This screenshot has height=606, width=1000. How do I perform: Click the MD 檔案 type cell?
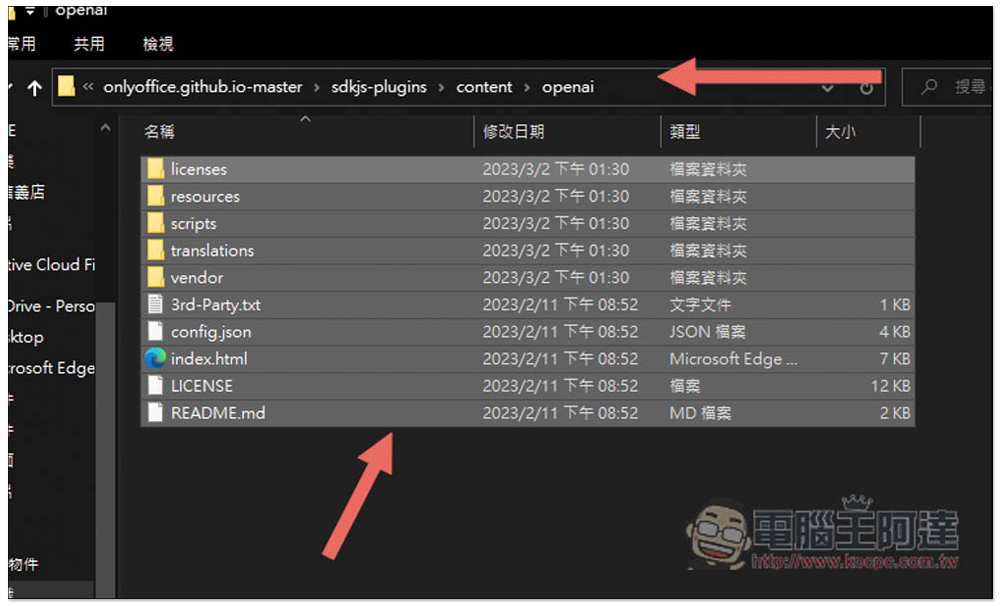[x=700, y=413]
